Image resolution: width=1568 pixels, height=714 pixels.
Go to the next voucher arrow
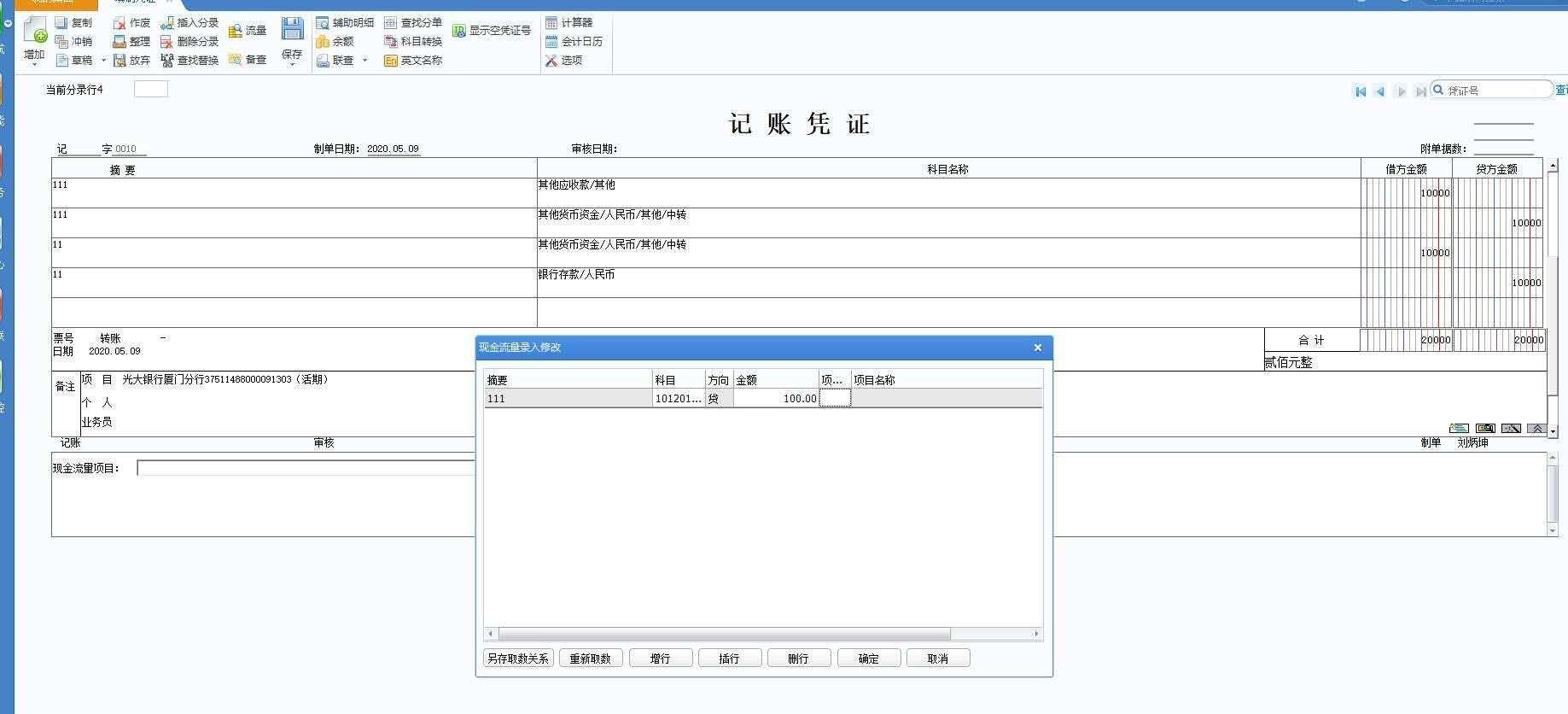[1401, 91]
